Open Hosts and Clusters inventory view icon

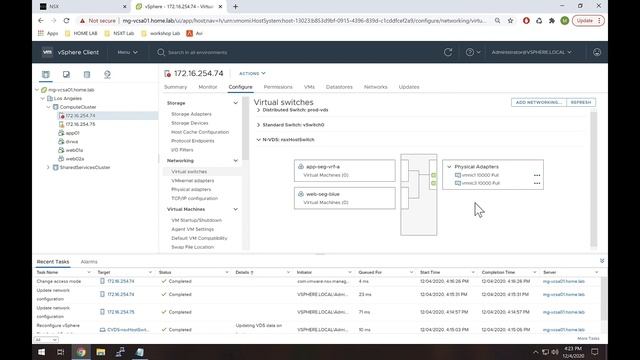coord(46,74)
